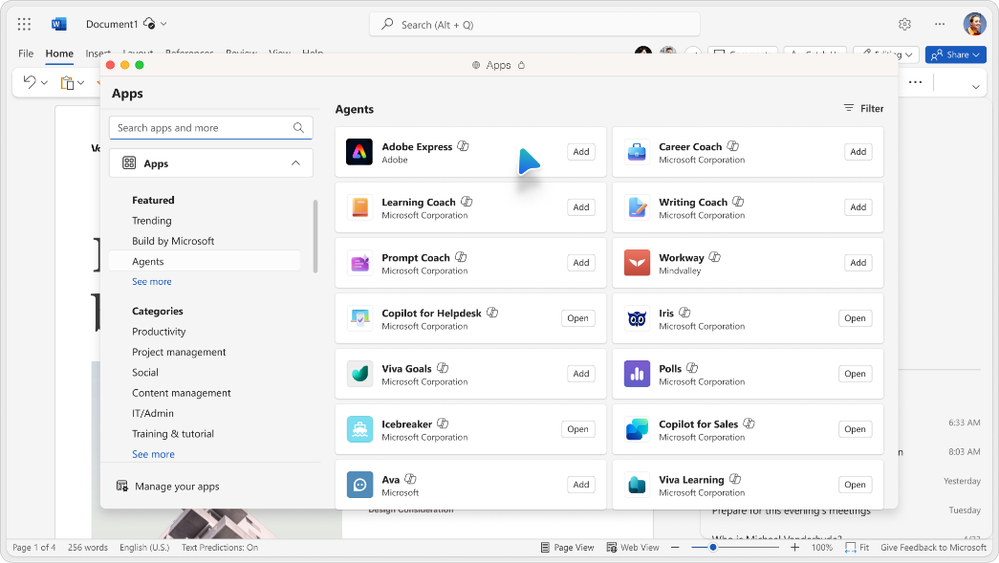Add the Learning Coach agent

point(580,207)
